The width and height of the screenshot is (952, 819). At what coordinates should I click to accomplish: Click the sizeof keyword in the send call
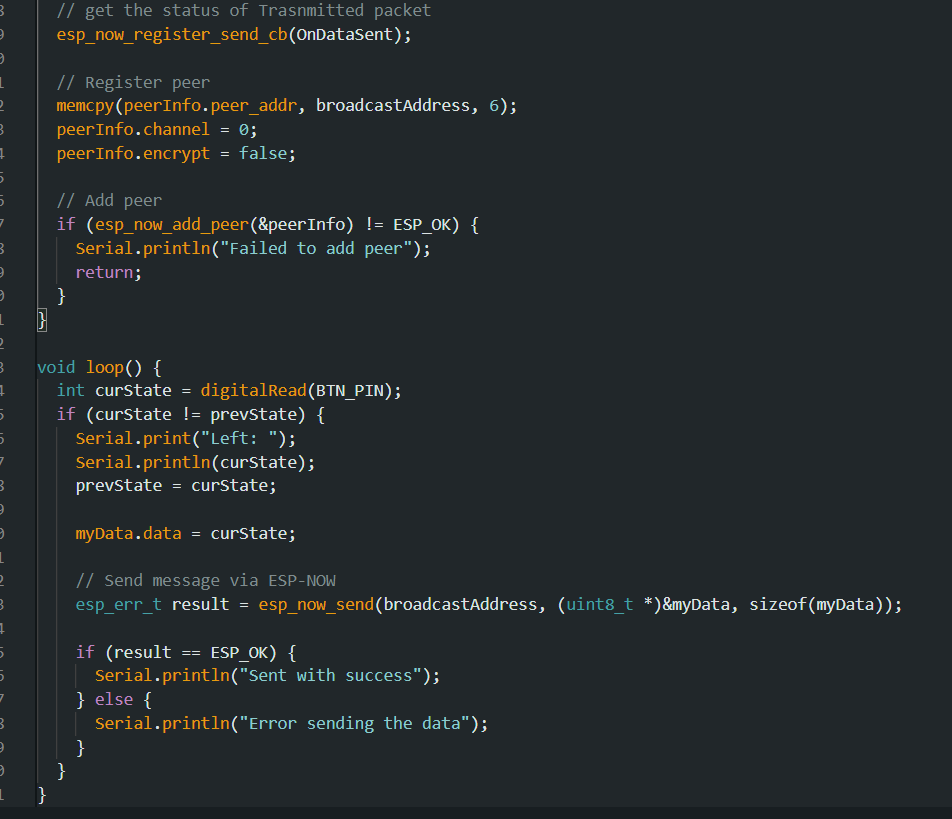[777, 604]
